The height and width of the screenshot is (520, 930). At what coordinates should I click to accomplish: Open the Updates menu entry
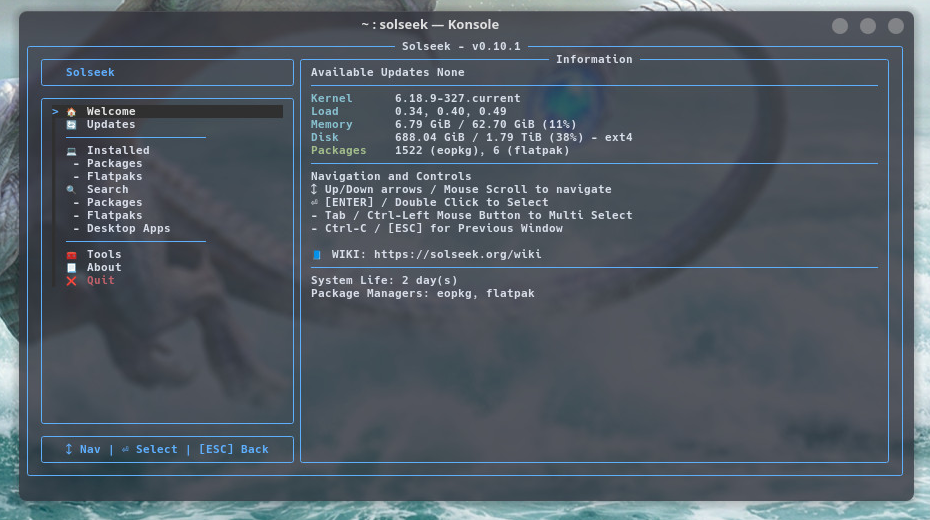111,125
